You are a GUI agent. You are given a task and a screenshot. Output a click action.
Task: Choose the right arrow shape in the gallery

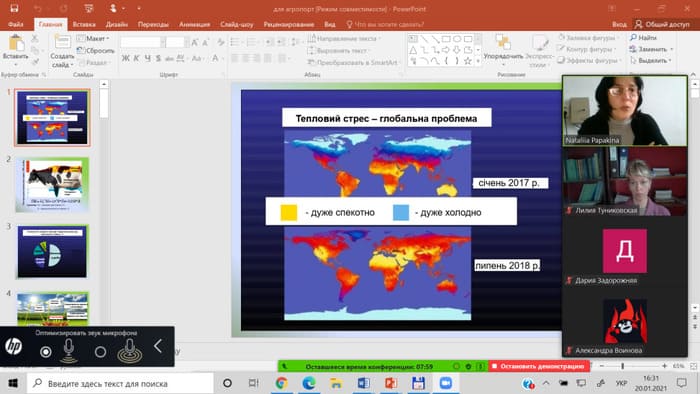446,50
